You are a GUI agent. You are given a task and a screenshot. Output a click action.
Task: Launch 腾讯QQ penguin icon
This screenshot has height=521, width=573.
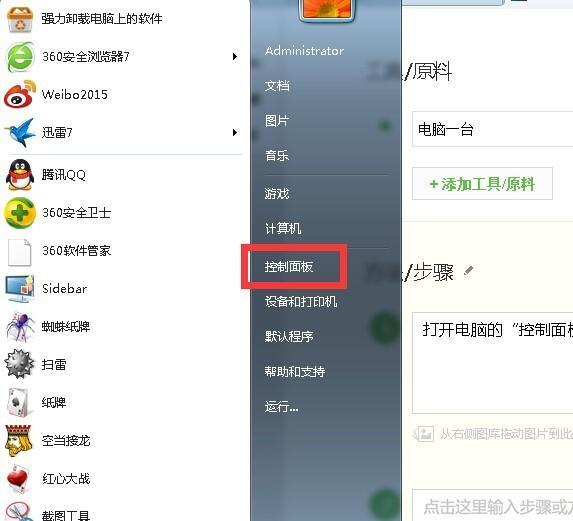click(x=20, y=175)
